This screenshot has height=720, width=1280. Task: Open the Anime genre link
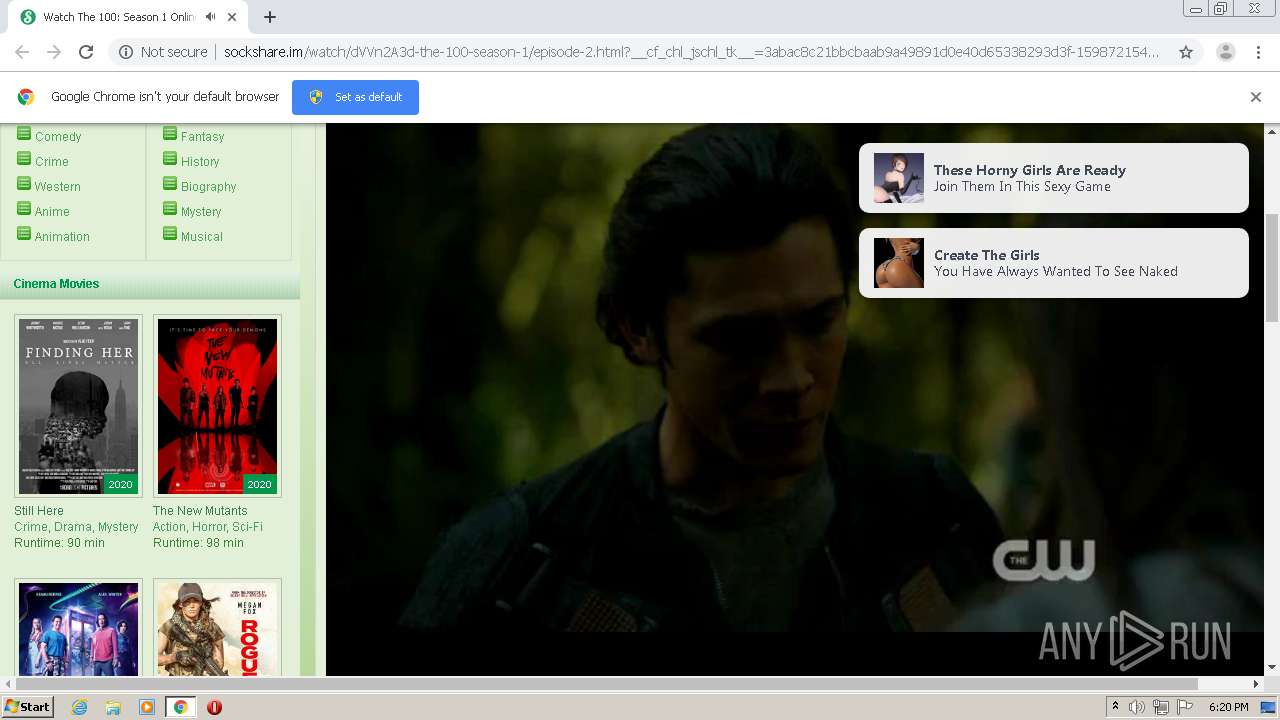(52, 212)
